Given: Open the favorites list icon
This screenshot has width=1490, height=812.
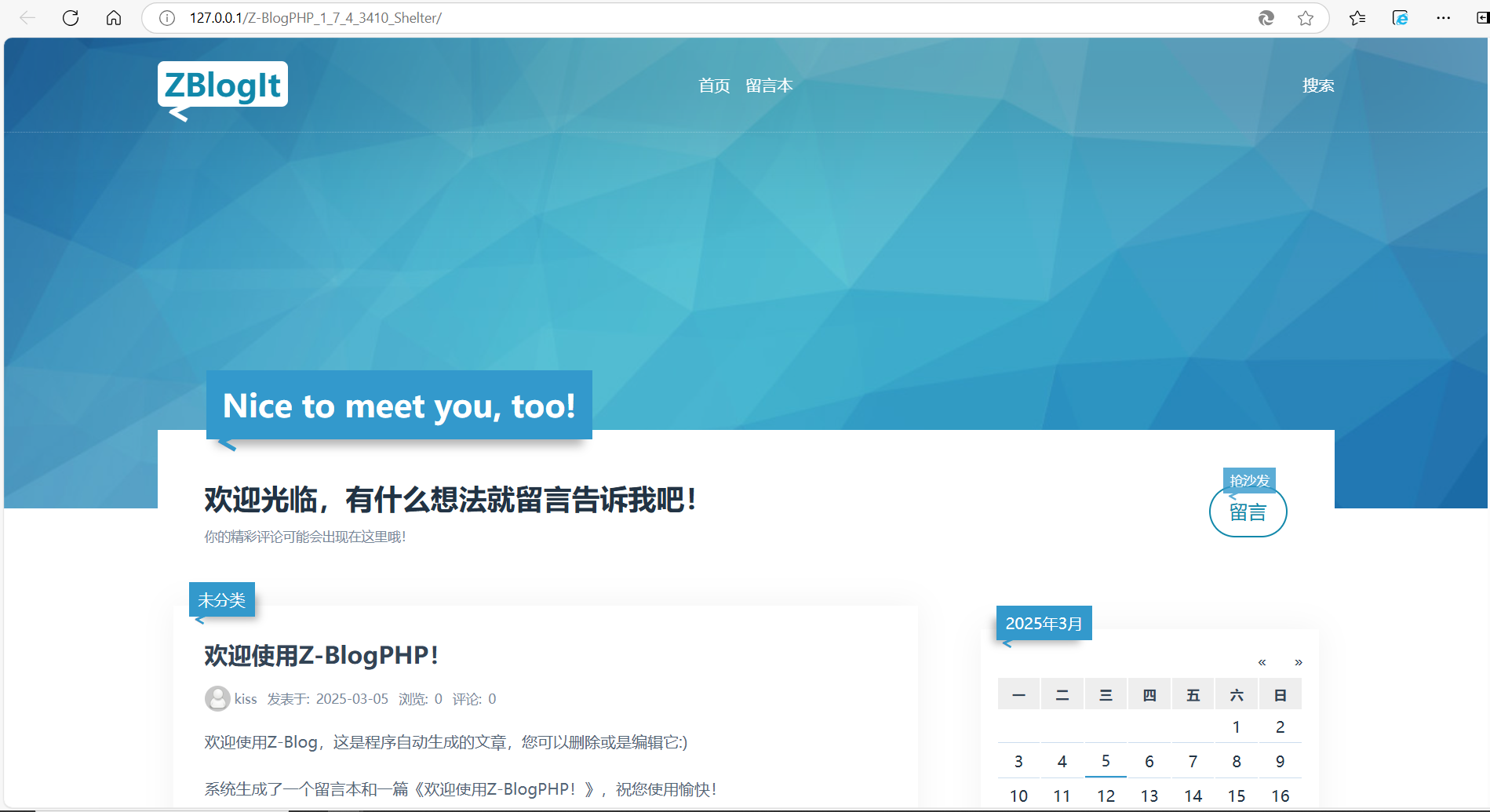Looking at the screenshot, I should [1357, 18].
